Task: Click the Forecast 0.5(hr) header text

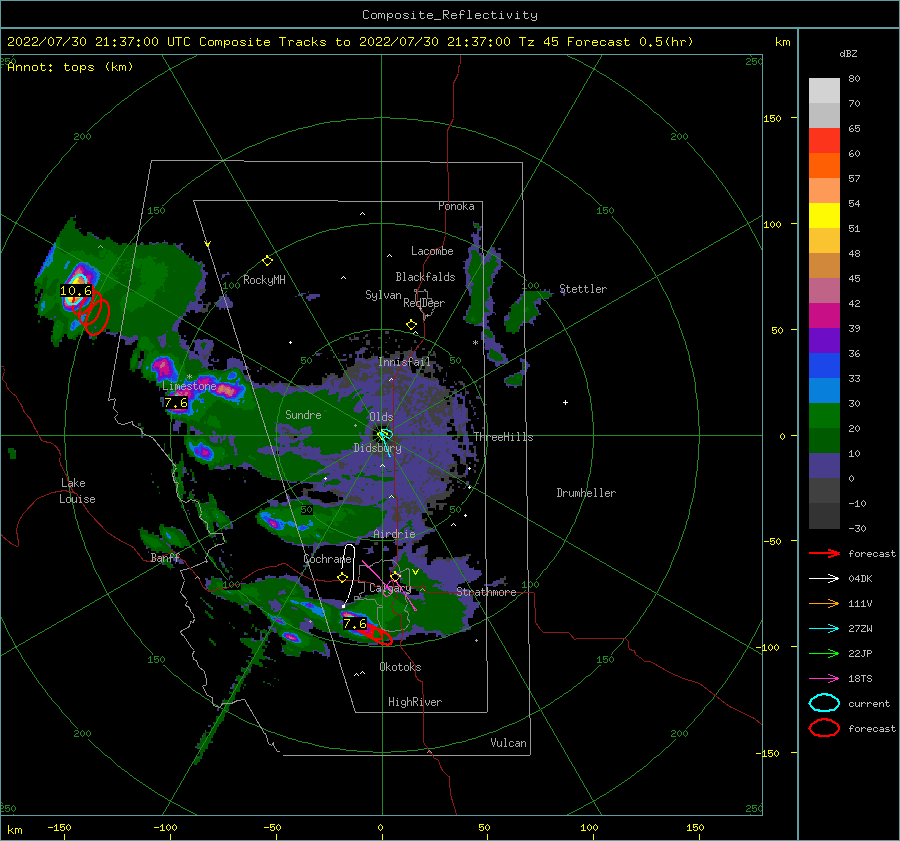Action: point(630,42)
